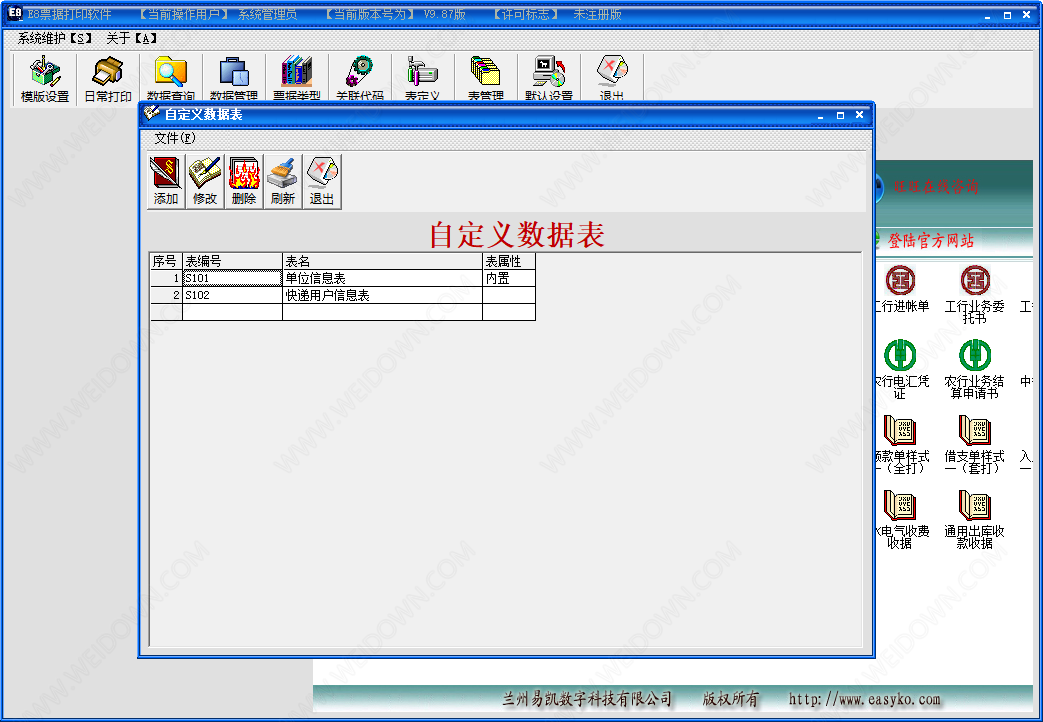Viewport: 1043px width, 722px height.
Task: Select 单位信息表 table name cell
Action: [382, 278]
